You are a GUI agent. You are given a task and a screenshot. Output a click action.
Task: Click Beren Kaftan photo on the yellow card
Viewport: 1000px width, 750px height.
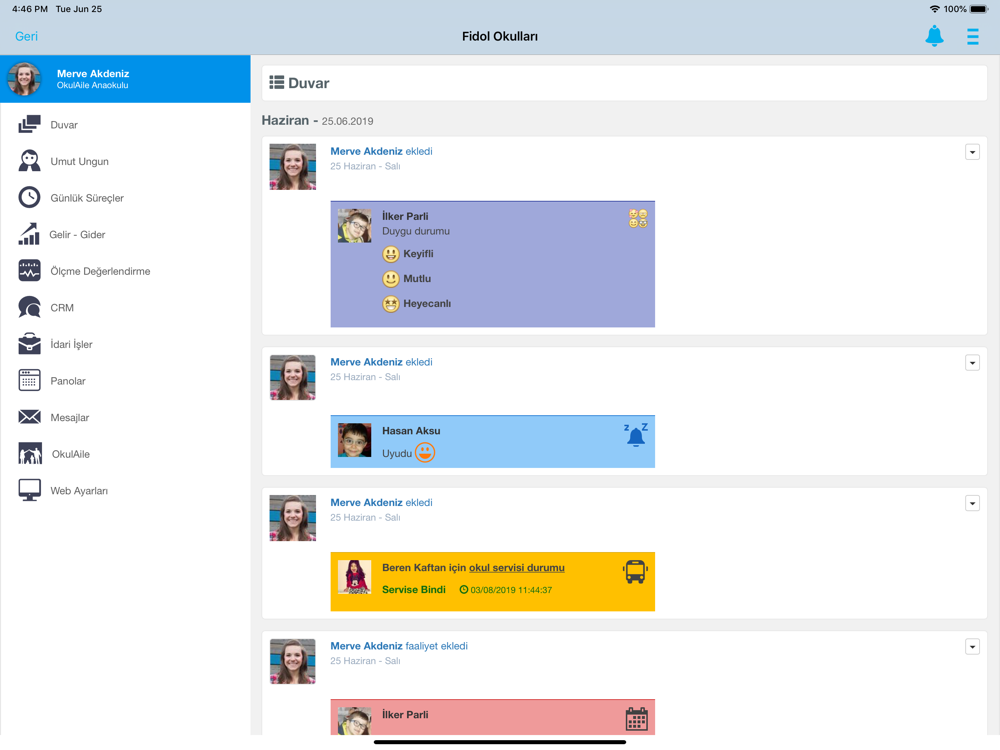coord(355,577)
